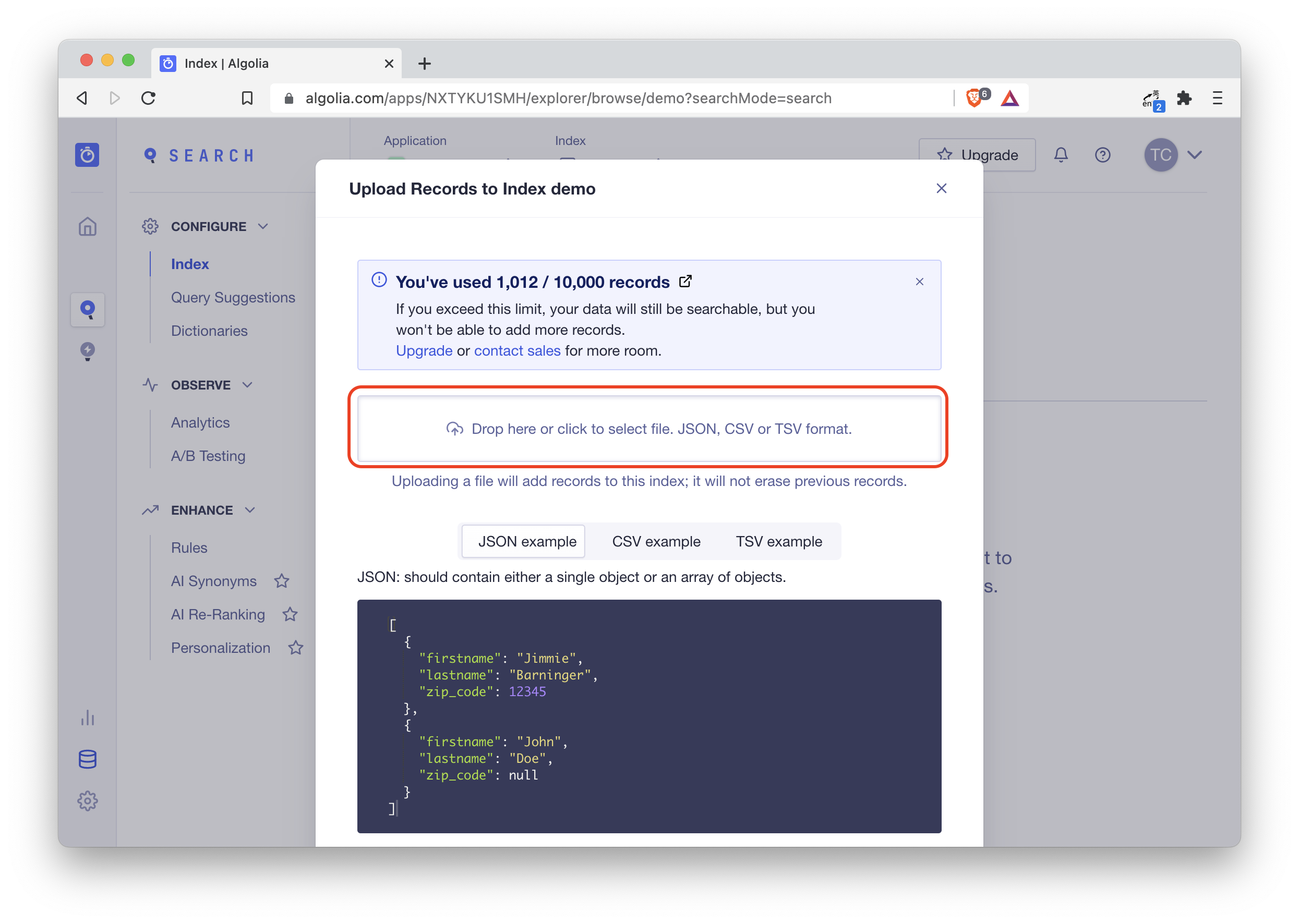
Task: Open the external link icon next to records usage
Action: [x=685, y=281]
